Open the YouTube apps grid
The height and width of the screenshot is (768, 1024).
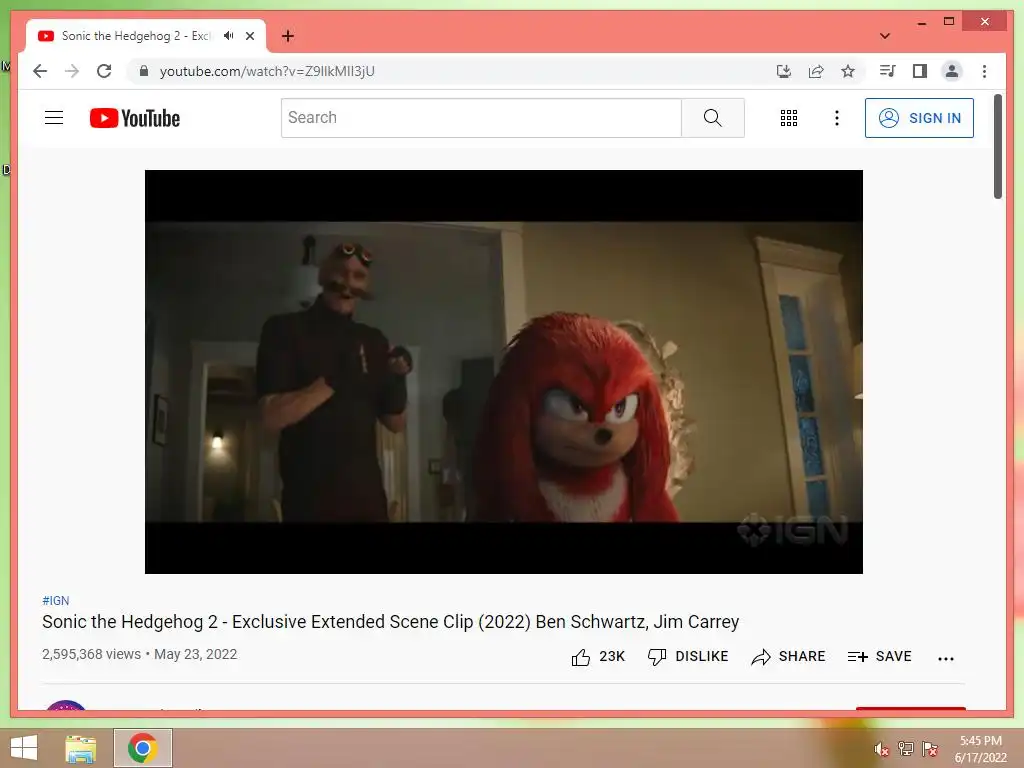click(x=788, y=118)
